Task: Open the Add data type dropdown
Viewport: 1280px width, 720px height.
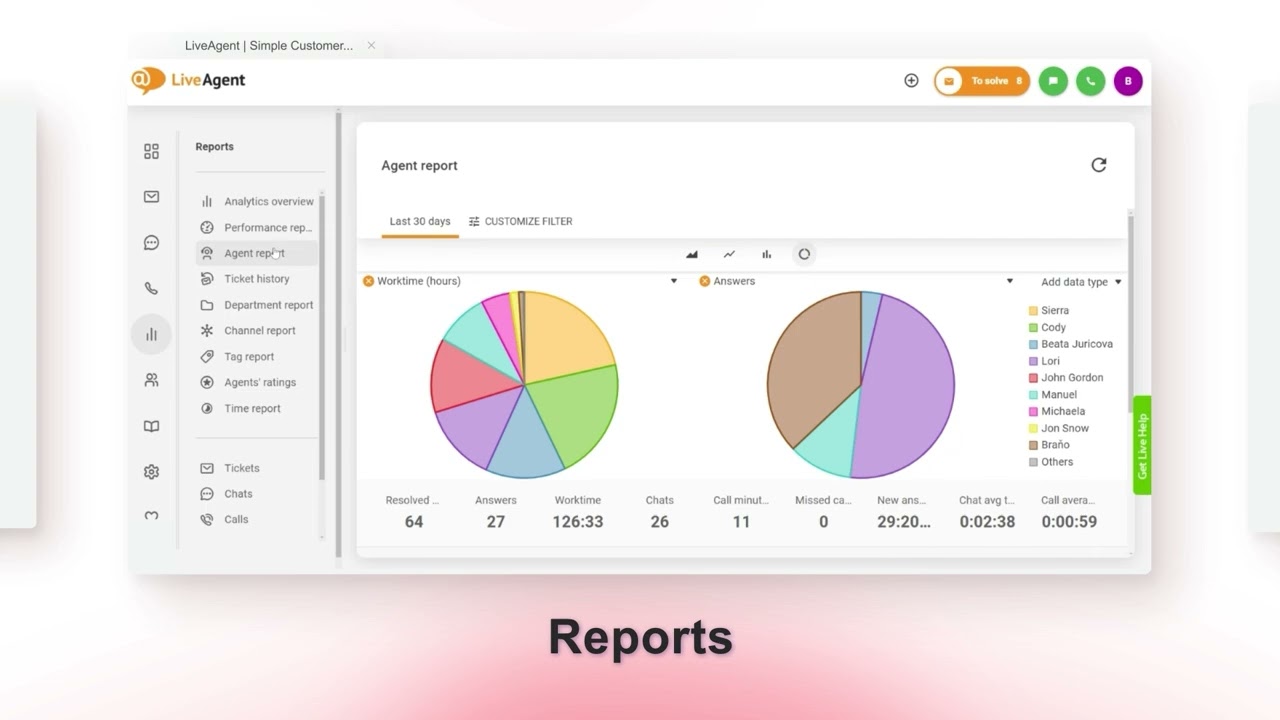Action: (x=1081, y=282)
